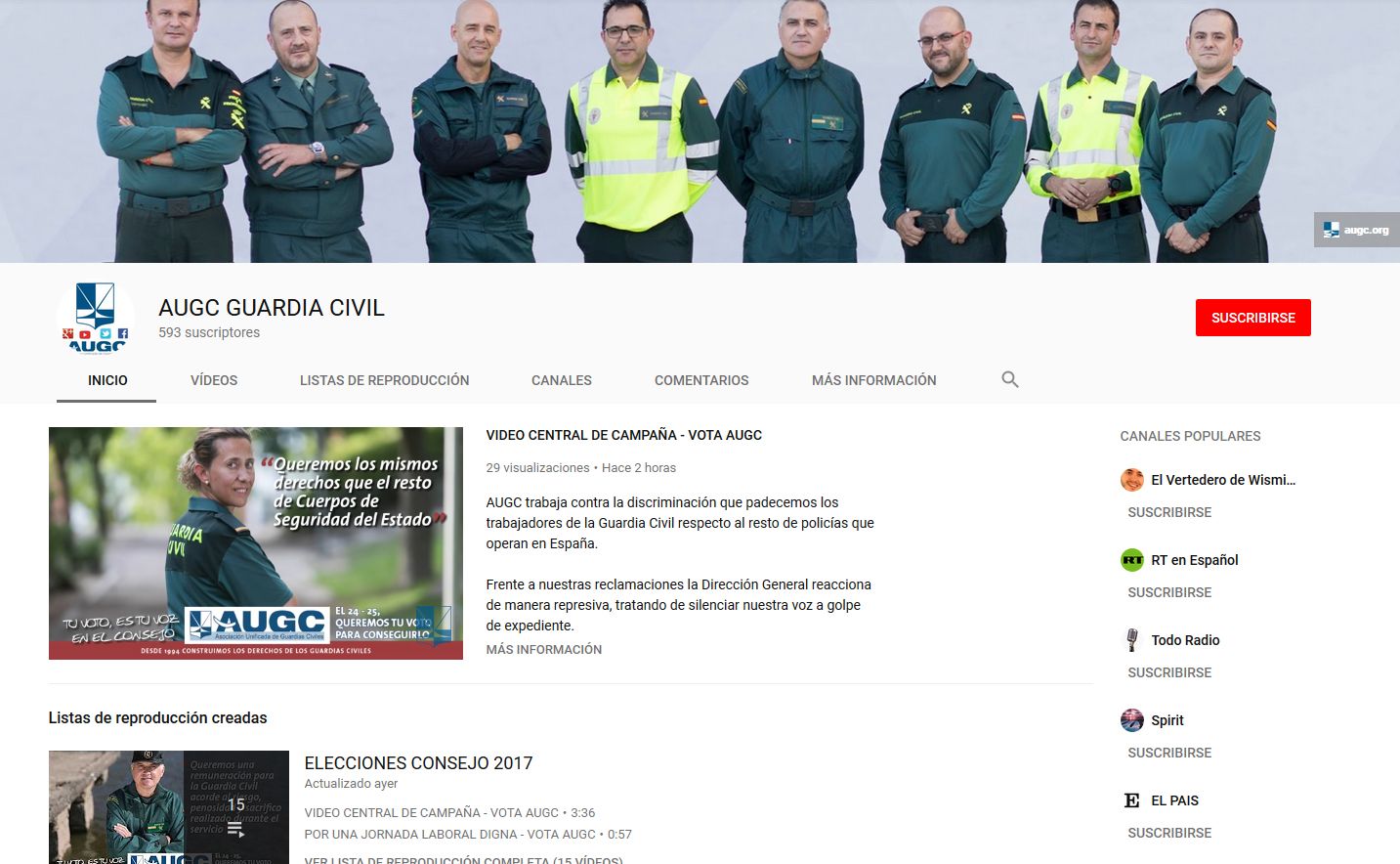This screenshot has width=1400, height=864.
Task: Click the AUGC channel avatar logo
Action: [x=98, y=315]
